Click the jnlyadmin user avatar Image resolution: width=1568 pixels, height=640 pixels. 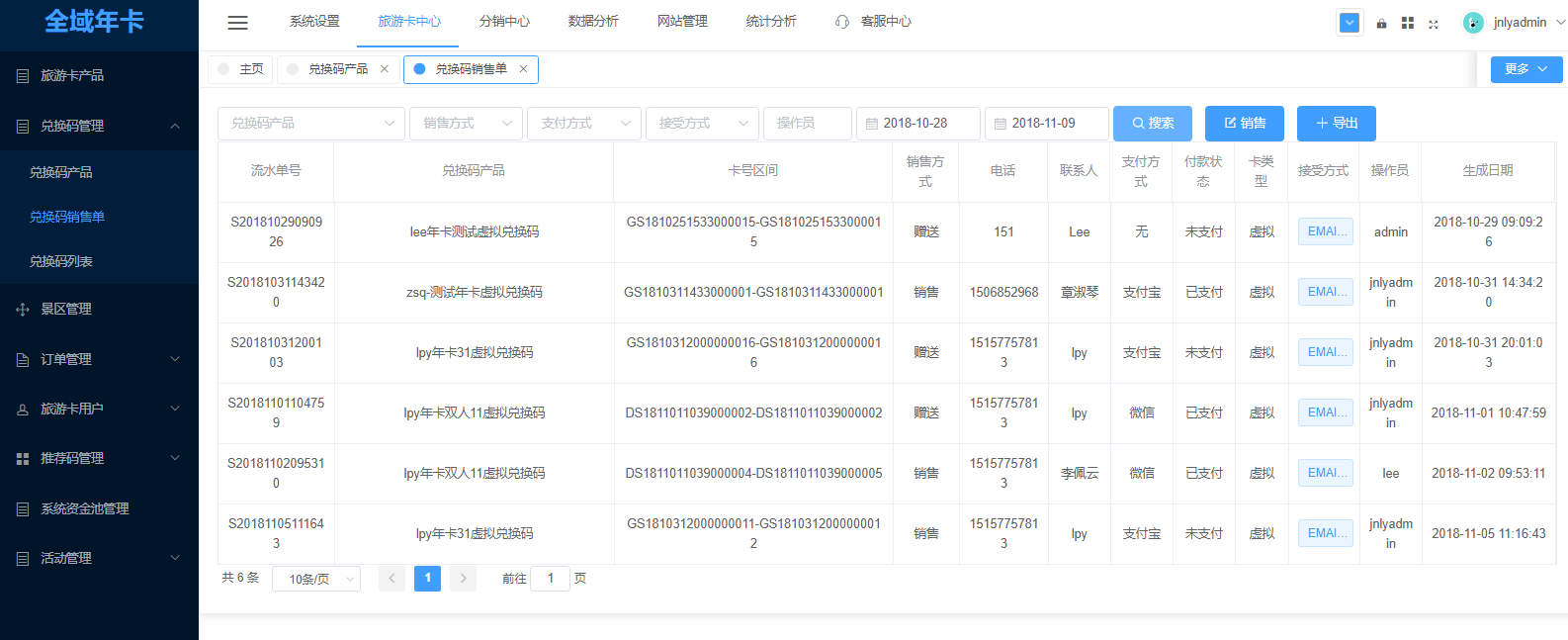pyautogui.click(x=1473, y=23)
